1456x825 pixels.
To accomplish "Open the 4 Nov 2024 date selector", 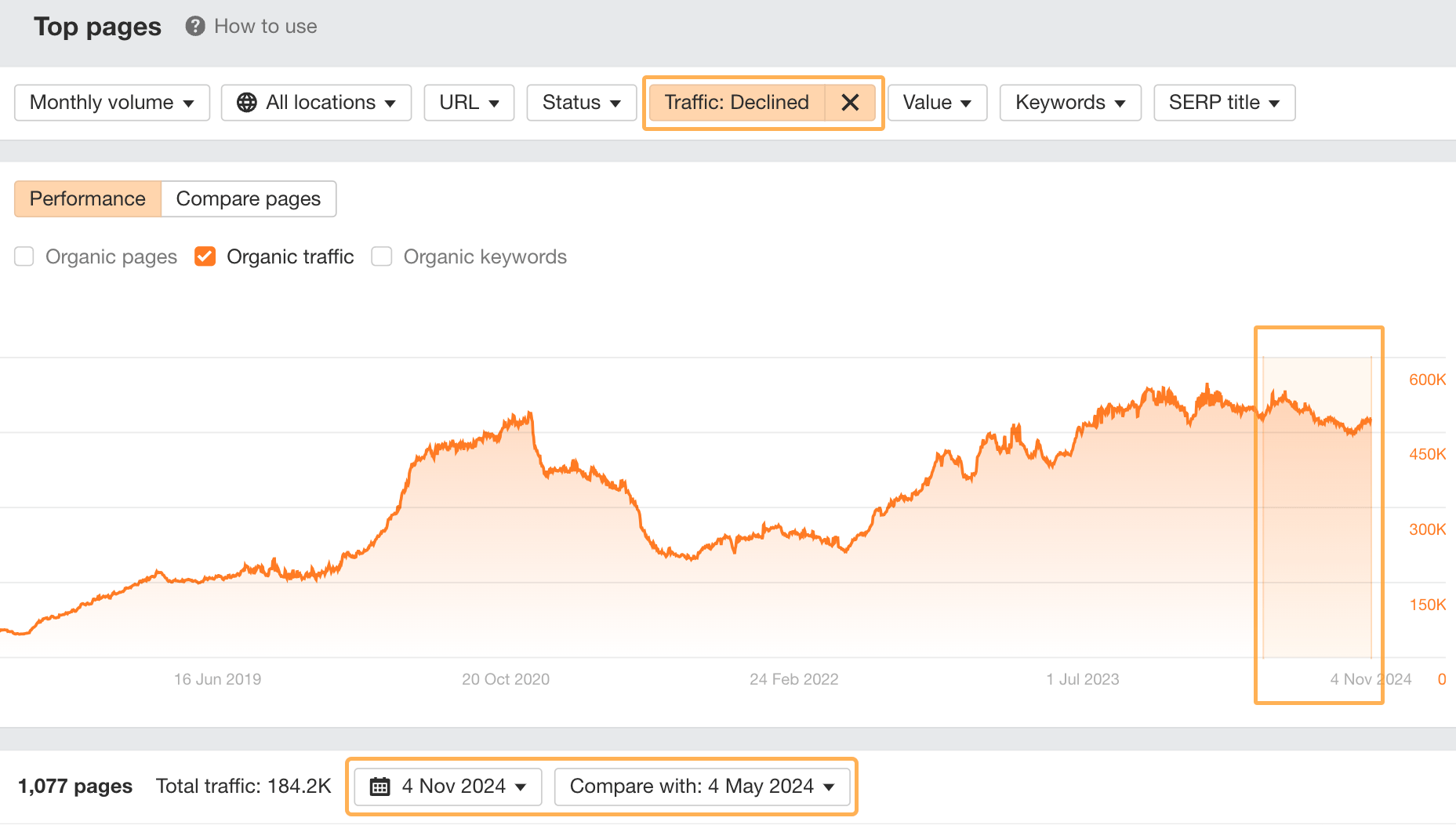I will (447, 786).
